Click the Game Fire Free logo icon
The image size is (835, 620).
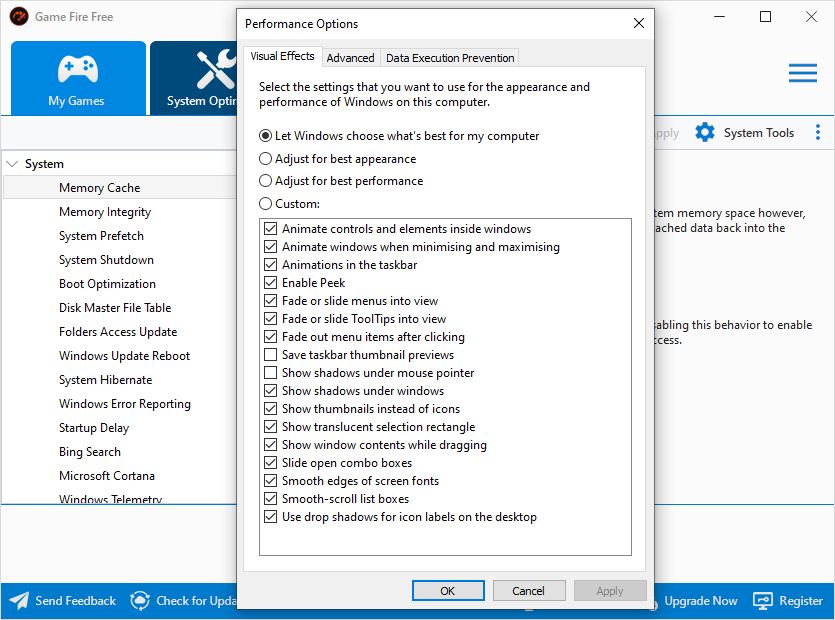[x=19, y=17]
